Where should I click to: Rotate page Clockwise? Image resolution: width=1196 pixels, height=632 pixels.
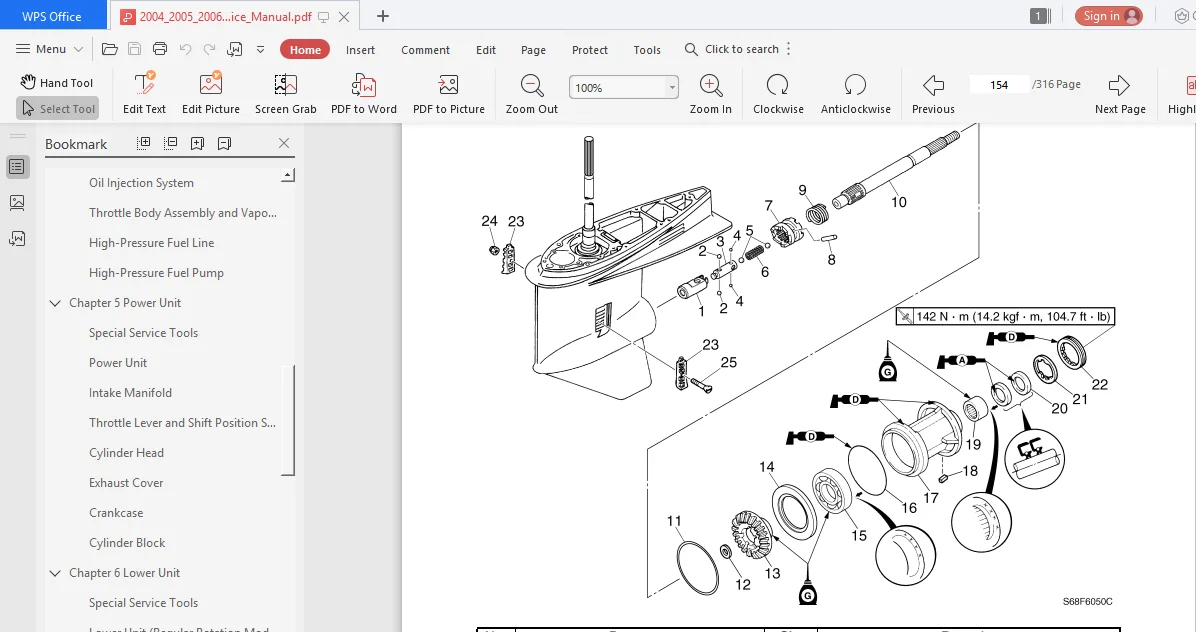click(x=778, y=93)
